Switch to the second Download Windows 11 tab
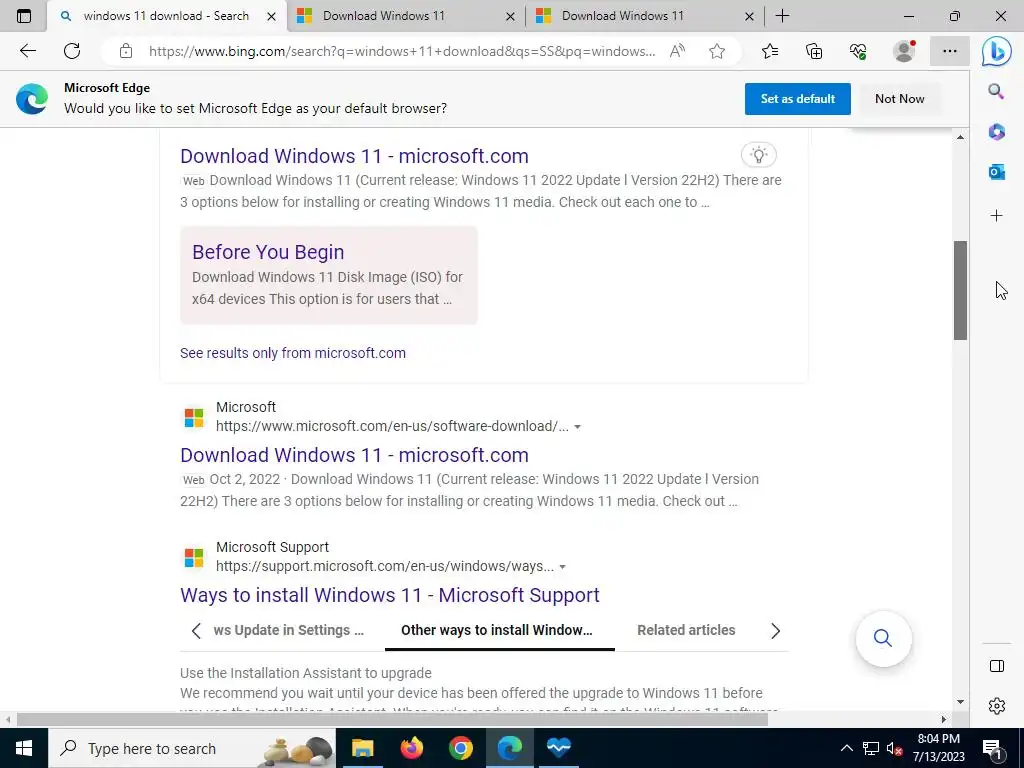Screen dimensions: 1024x768 click(383, 16)
